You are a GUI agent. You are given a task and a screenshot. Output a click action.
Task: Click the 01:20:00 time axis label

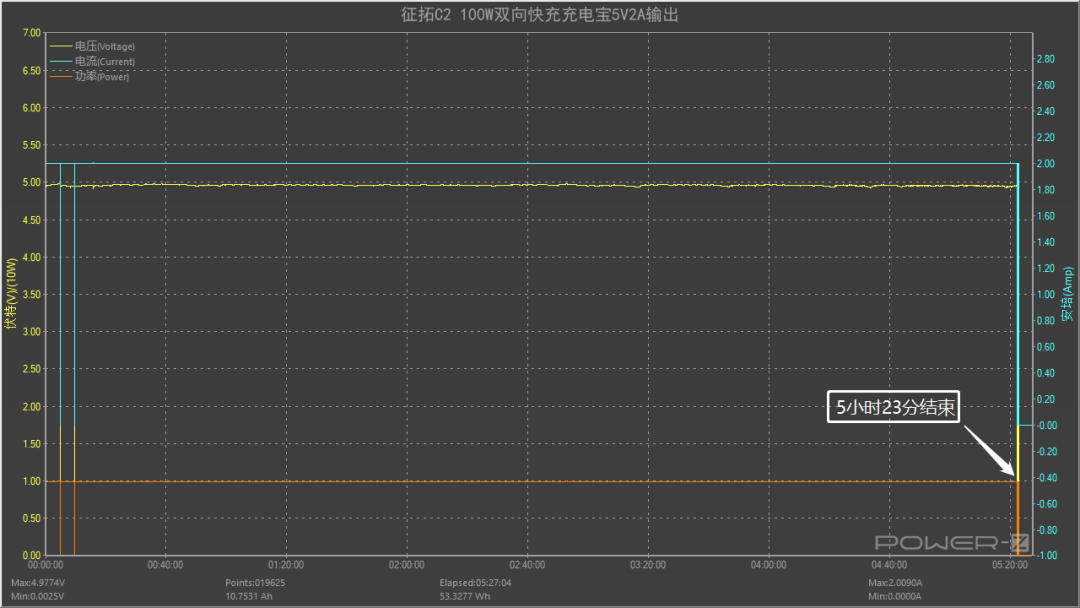click(286, 565)
